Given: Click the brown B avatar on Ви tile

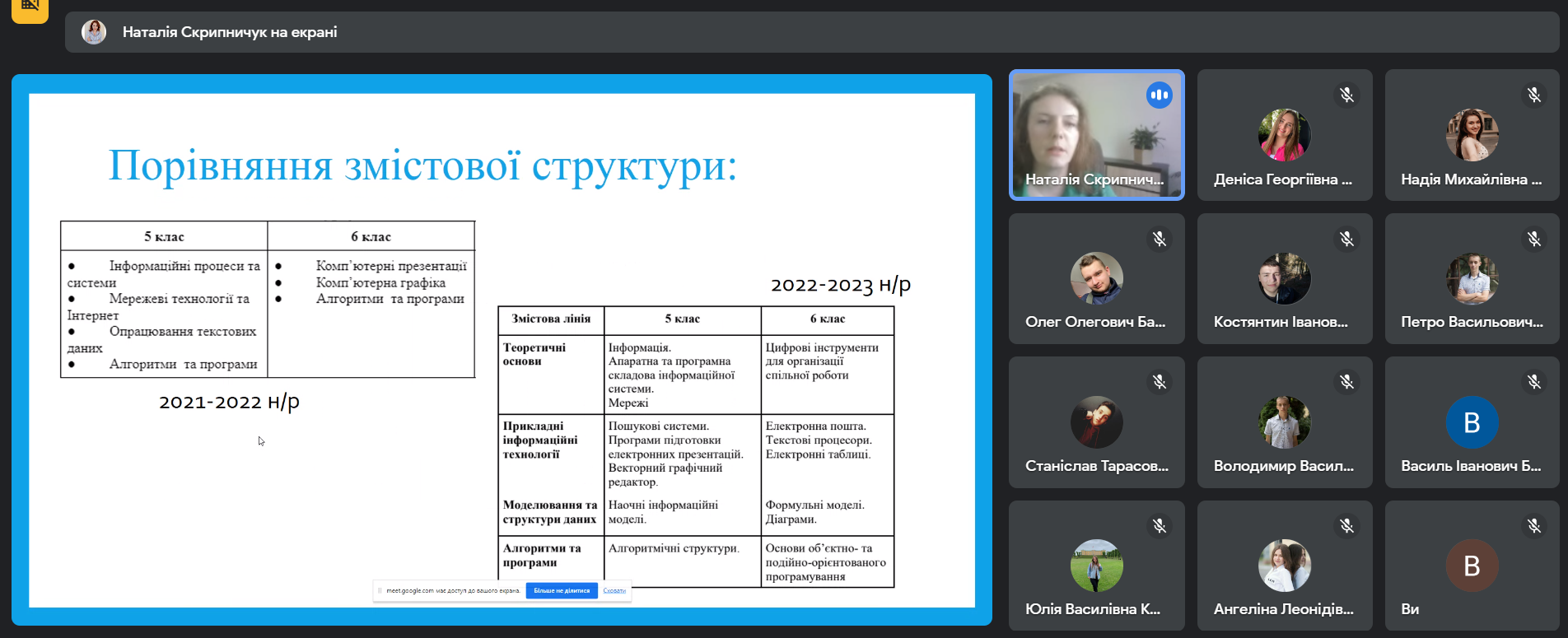Looking at the screenshot, I should [x=1472, y=566].
